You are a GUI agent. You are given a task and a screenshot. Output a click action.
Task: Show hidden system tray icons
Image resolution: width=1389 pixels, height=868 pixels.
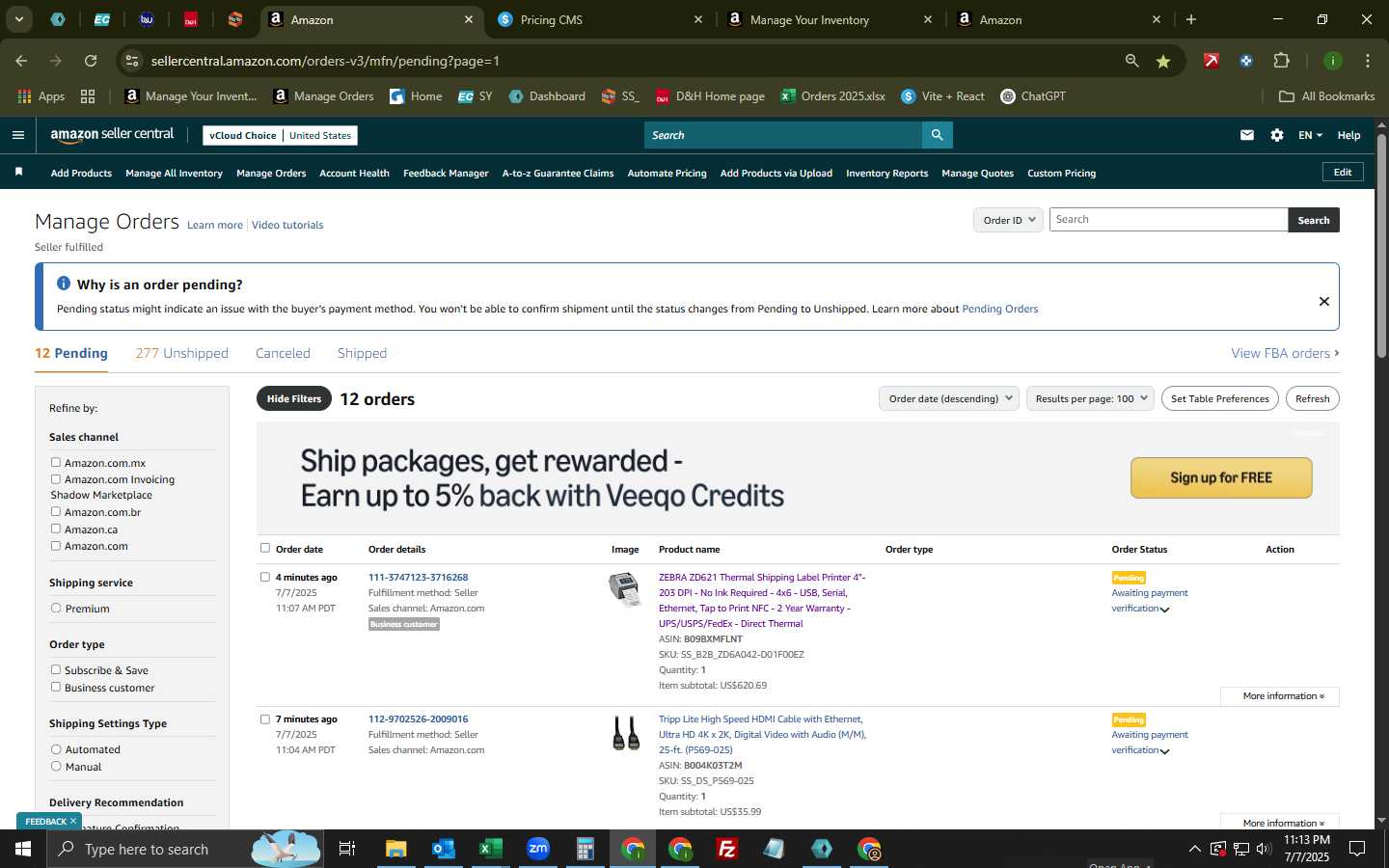(1194, 849)
